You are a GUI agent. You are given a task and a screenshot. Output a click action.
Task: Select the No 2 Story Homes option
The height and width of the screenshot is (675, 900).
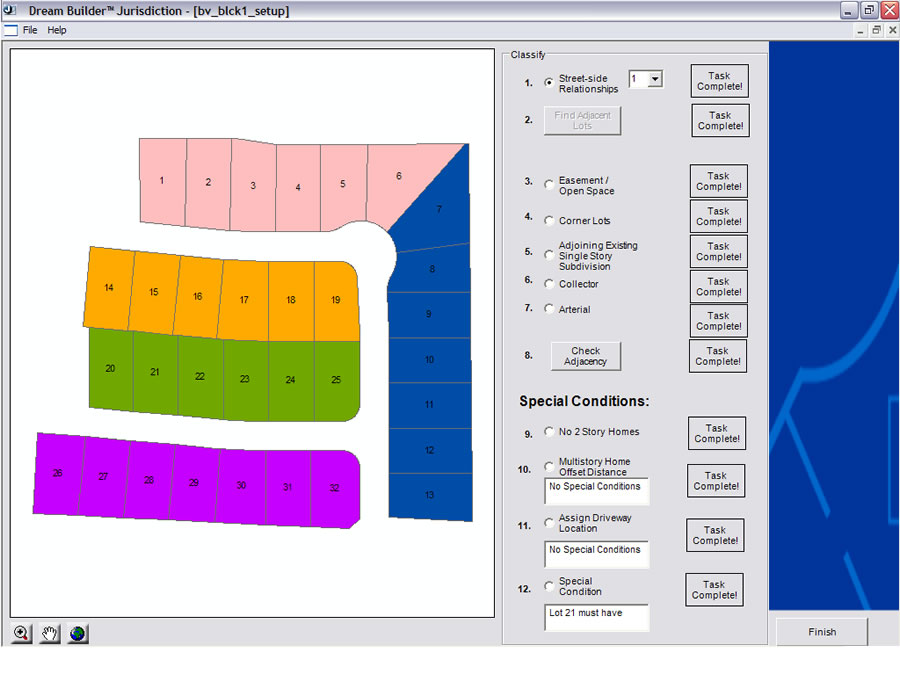tap(549, 431)
